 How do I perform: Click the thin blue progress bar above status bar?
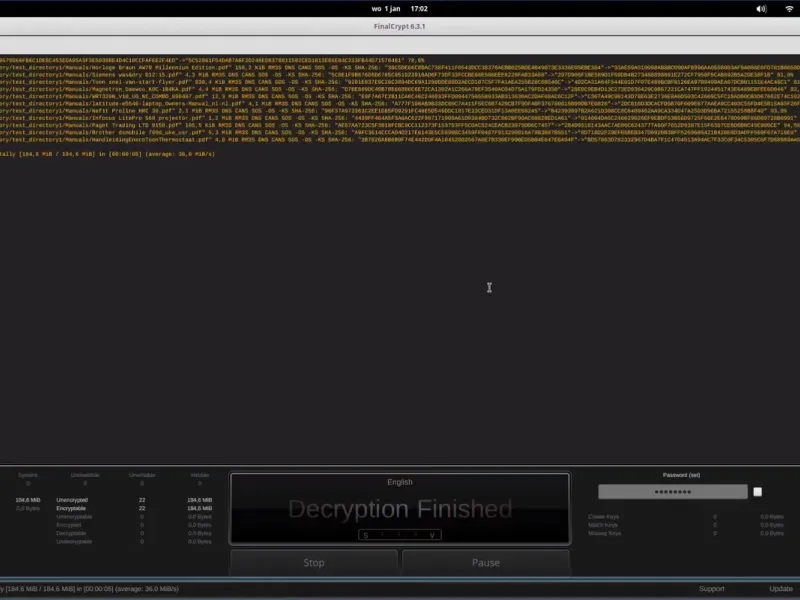[400, 579]
